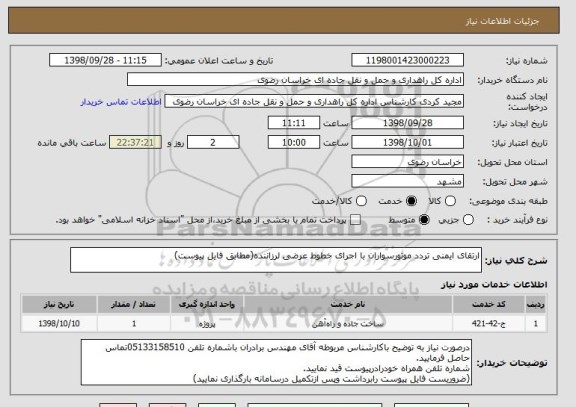Click the نام خدمت column header
The width and height of the screenshot is (576, 407).
coord(348,304)
